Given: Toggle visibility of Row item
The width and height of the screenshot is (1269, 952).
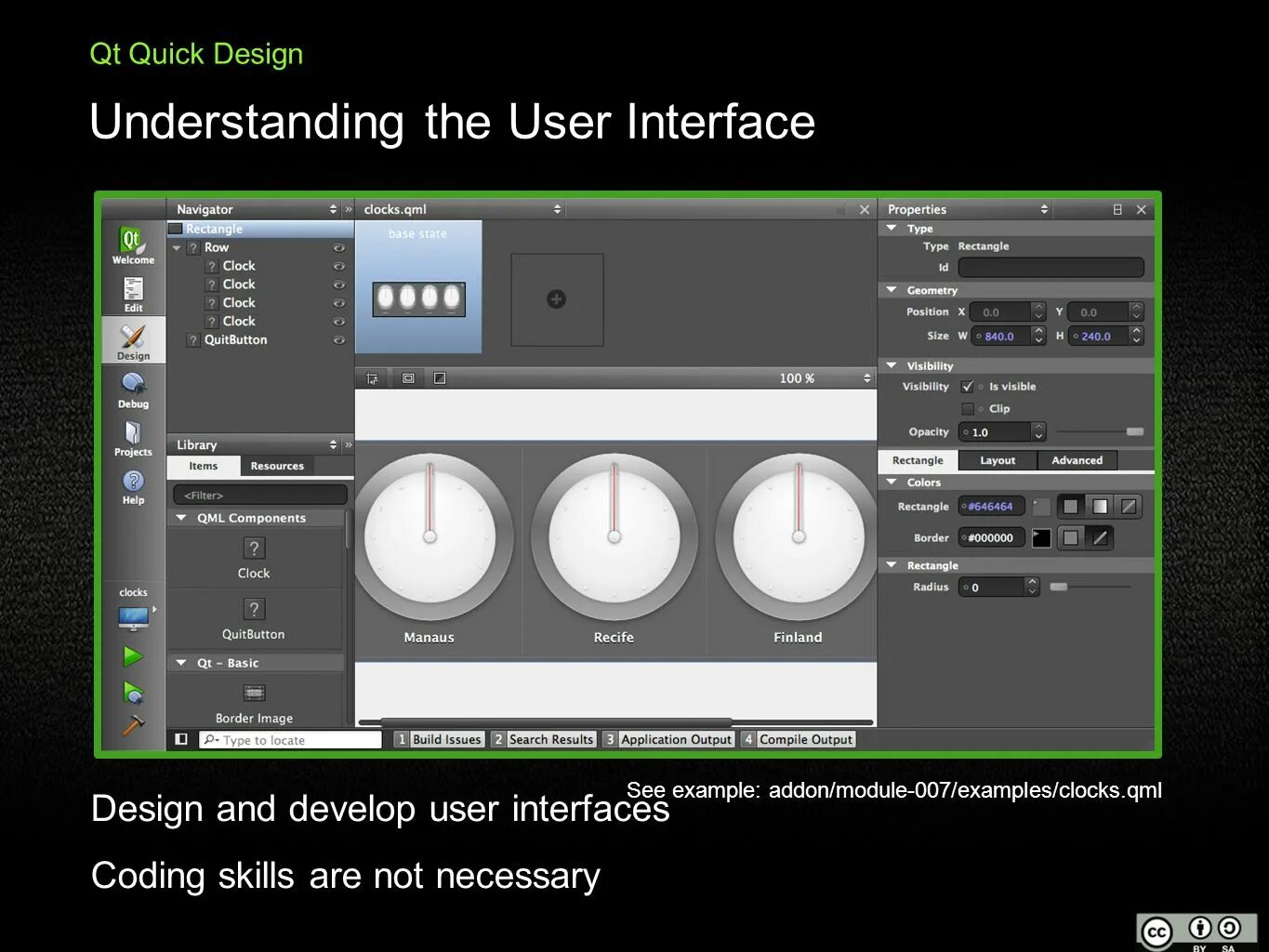Looking at the screenshot, I should [x=338, y=247].
